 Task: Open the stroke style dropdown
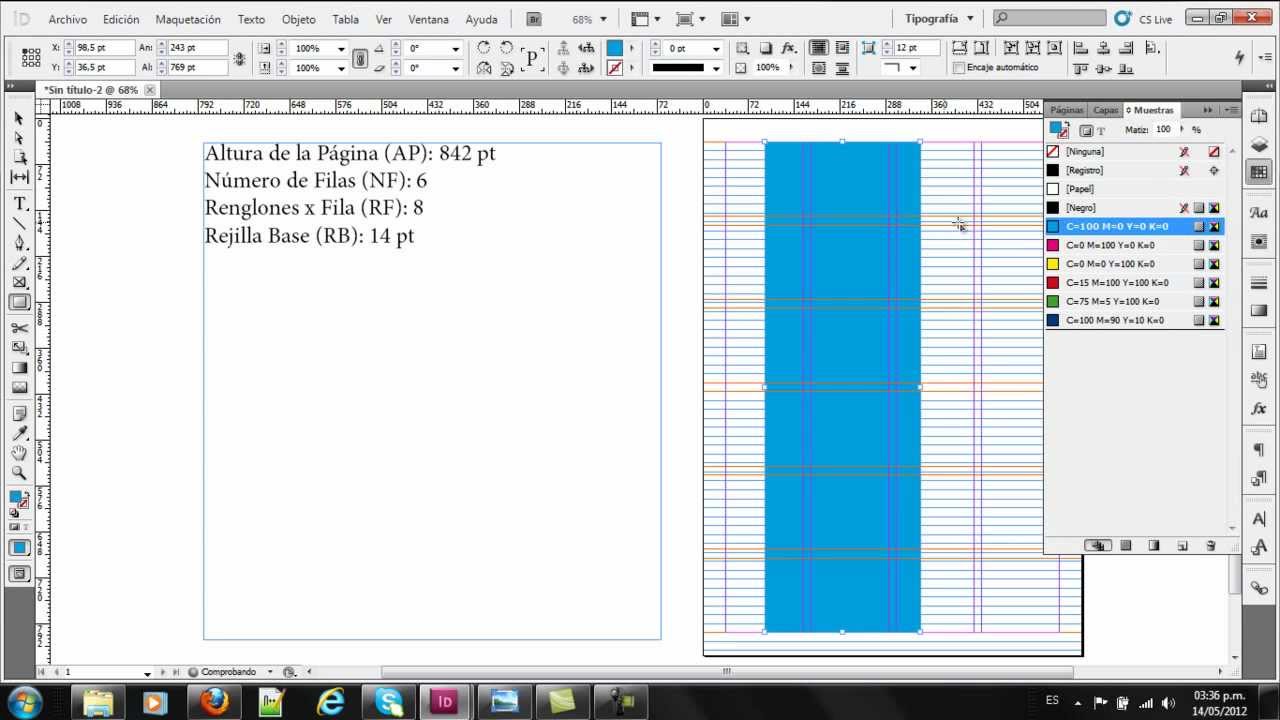pyautogui.click(x=716, y=68)
